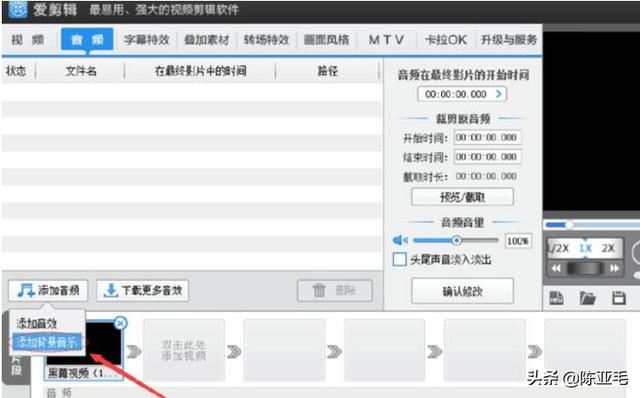
Task: Open the 画面风格 tab
Action: (x=326, y=40)
